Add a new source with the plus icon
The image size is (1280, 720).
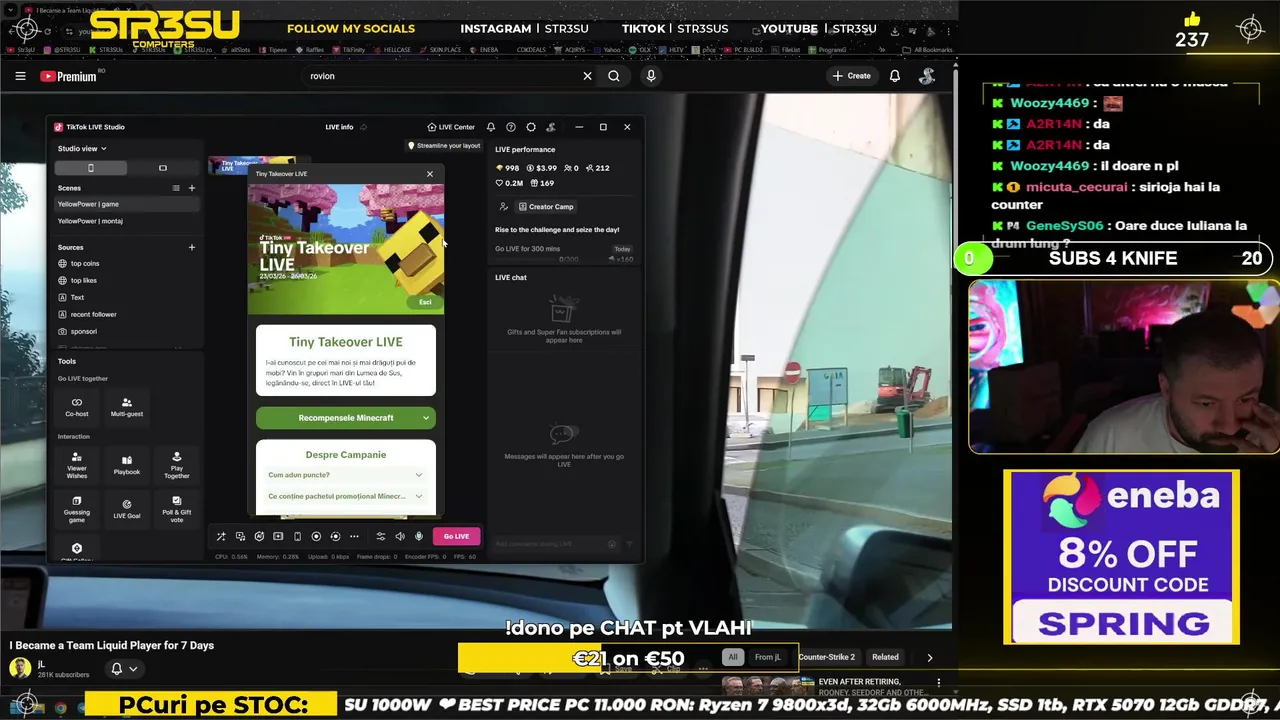tap(192, 247)
